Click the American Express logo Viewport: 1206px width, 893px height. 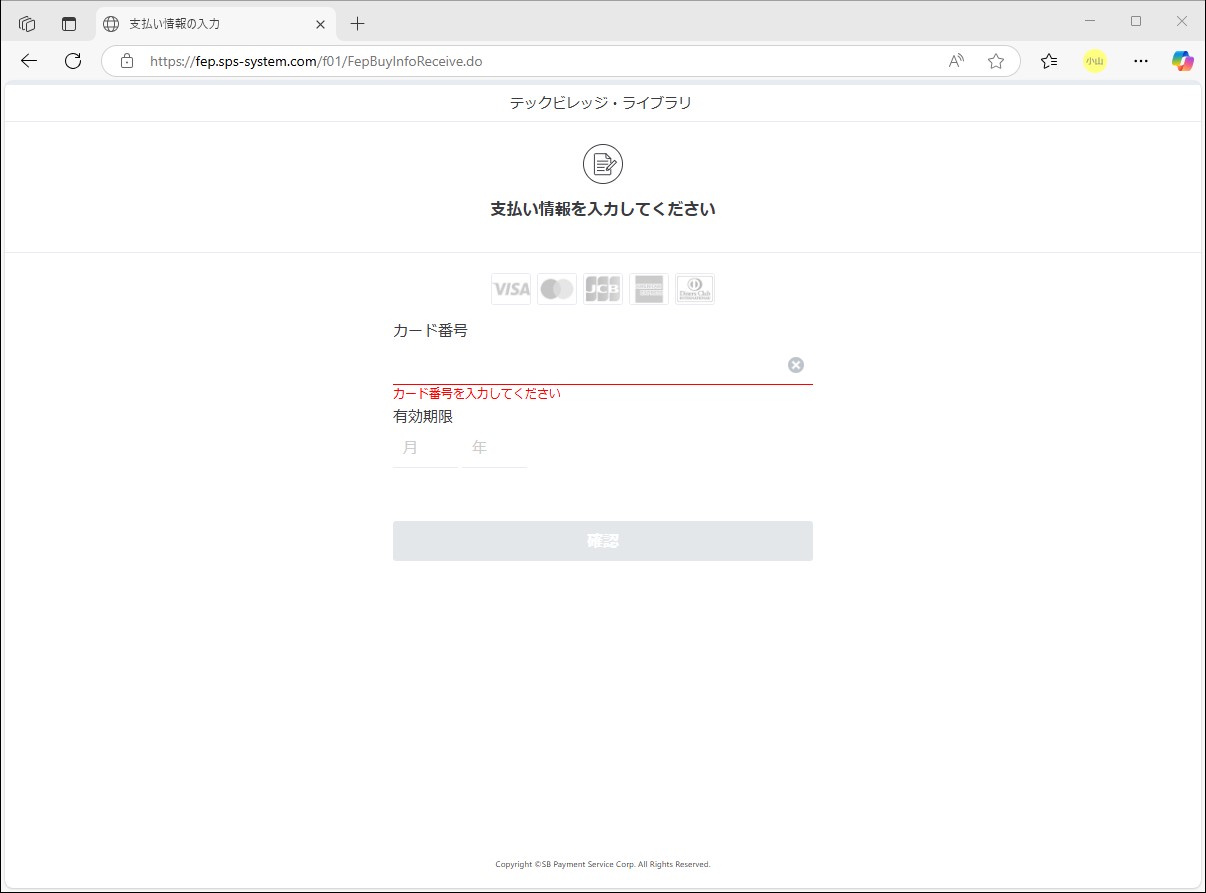click(x=649, y=289)
